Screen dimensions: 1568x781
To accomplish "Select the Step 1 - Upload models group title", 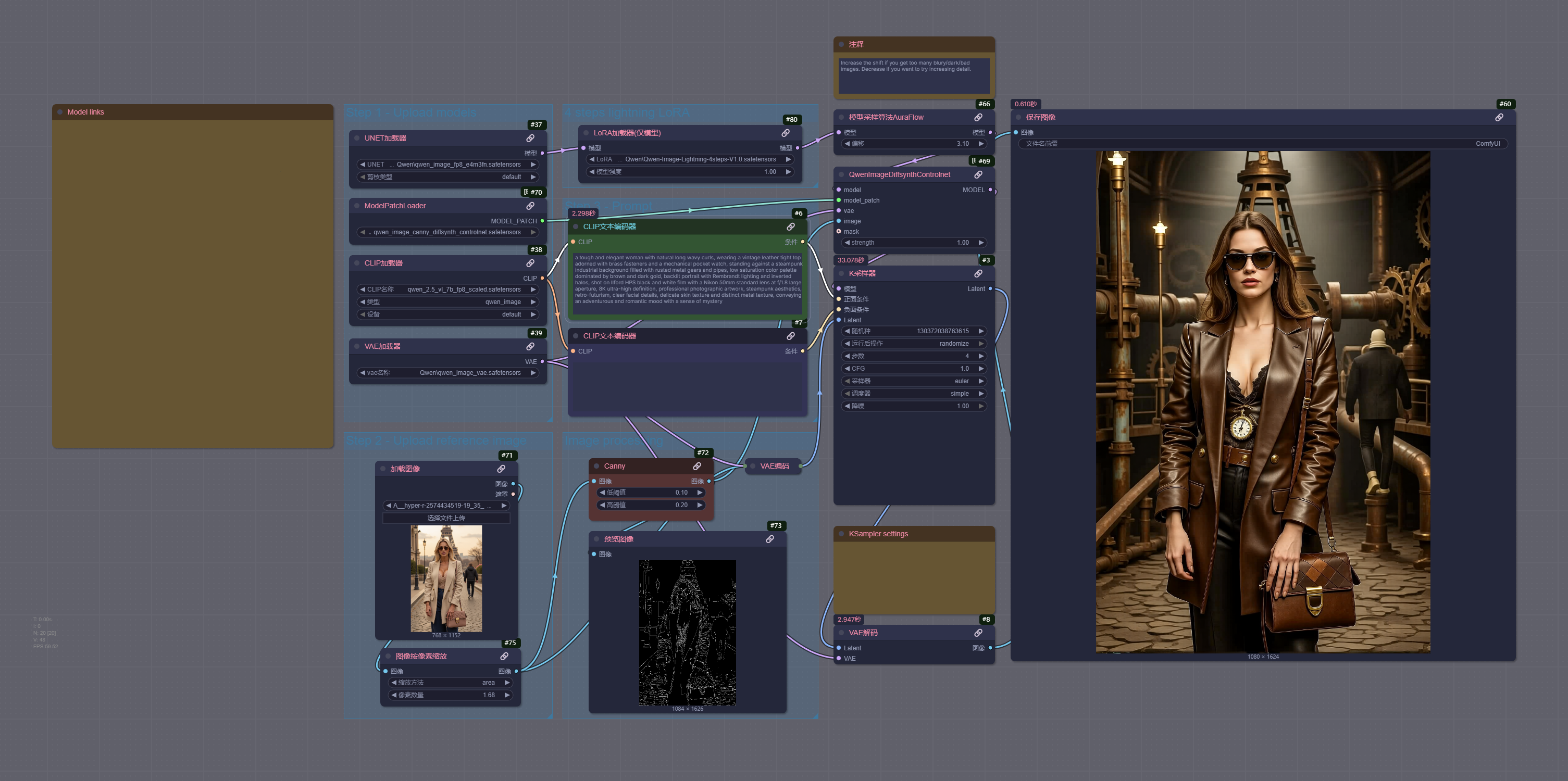I will (411, 112).
